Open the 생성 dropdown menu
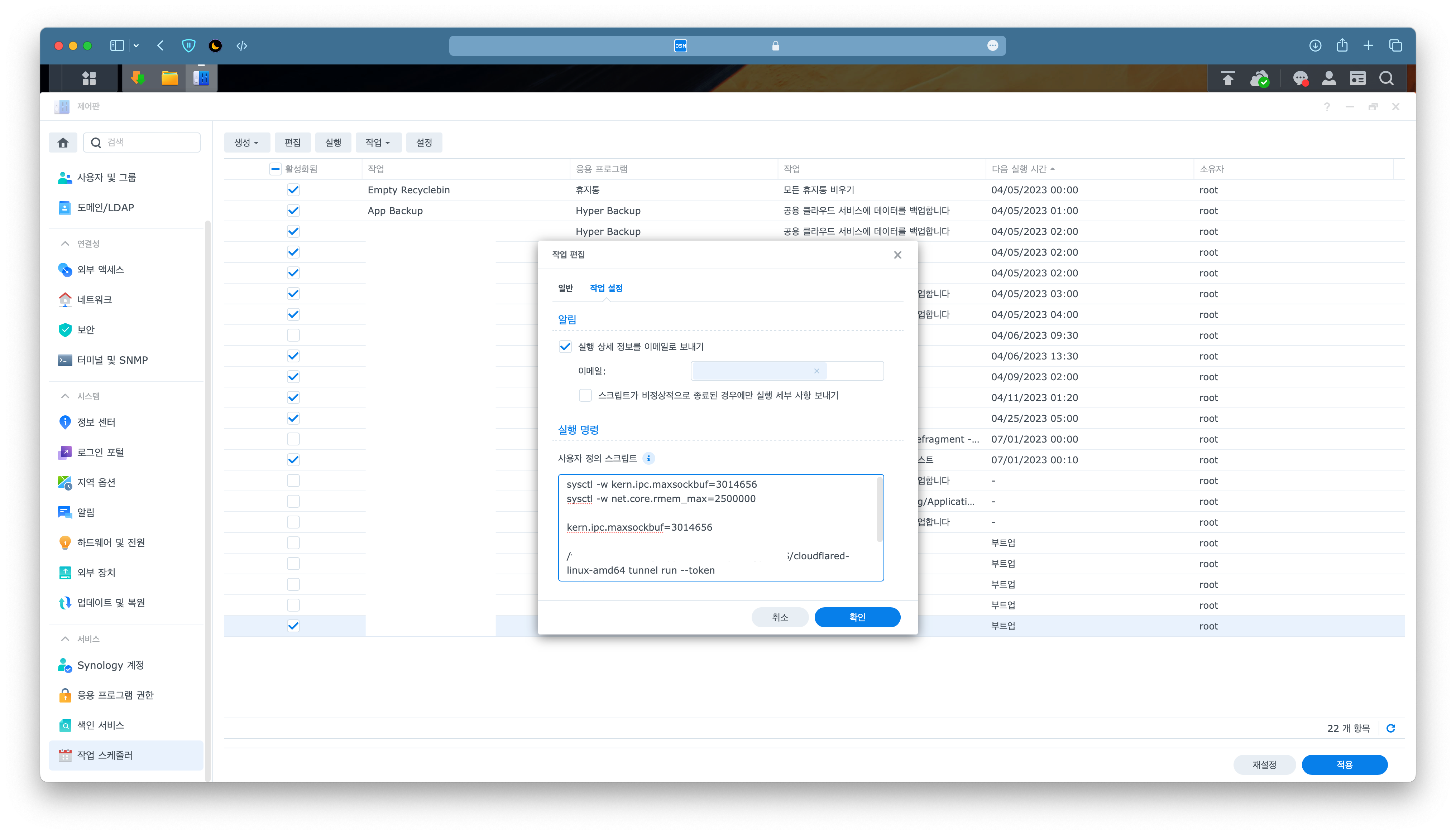 tap(246, 142)
